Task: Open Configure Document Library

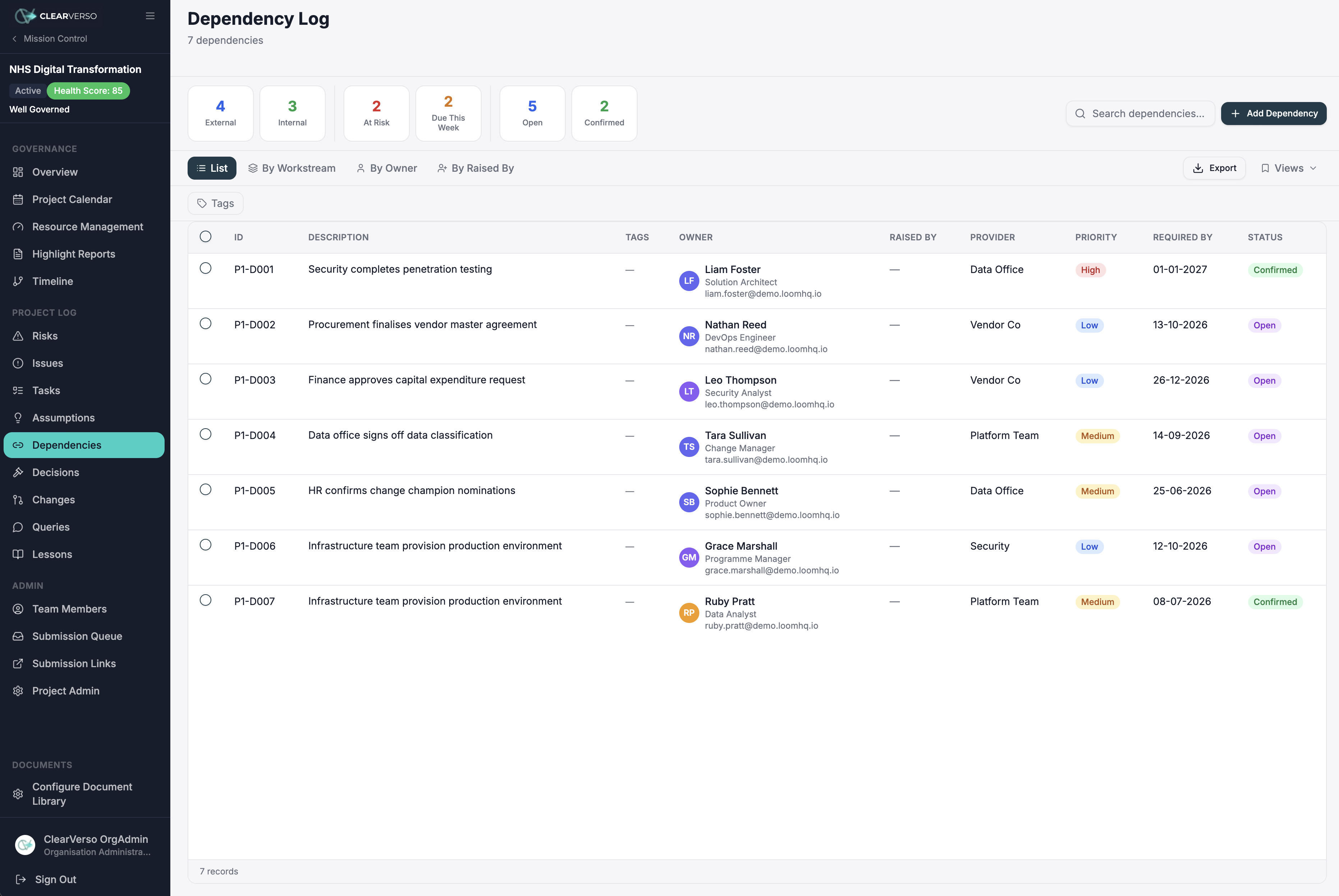Action: coord(83,794)
